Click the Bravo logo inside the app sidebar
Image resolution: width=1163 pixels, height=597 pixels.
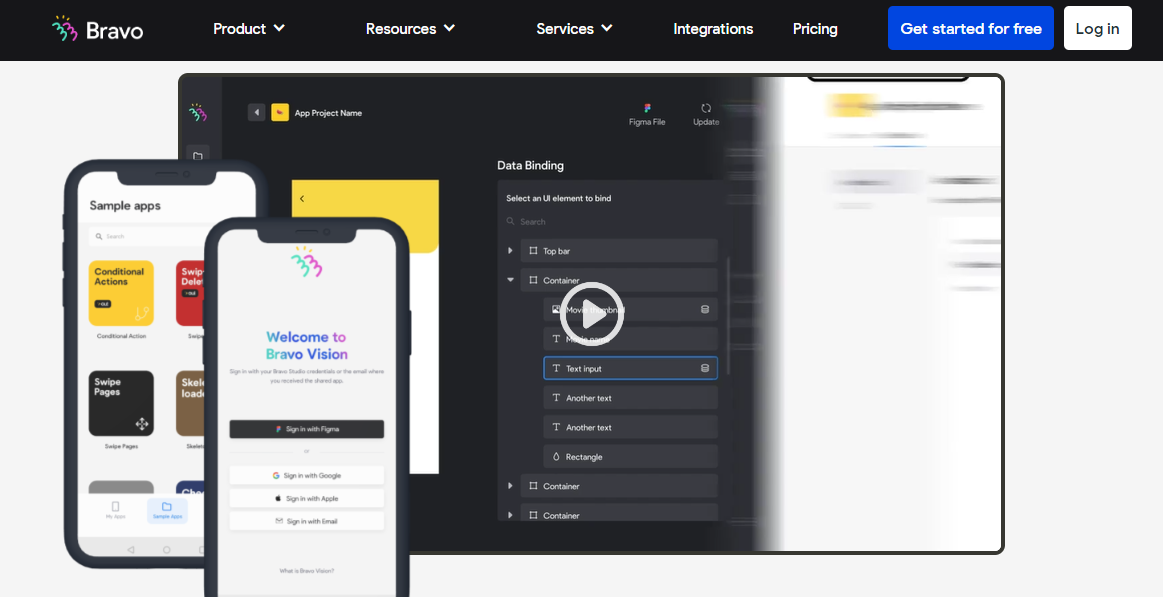coord(197,112)
